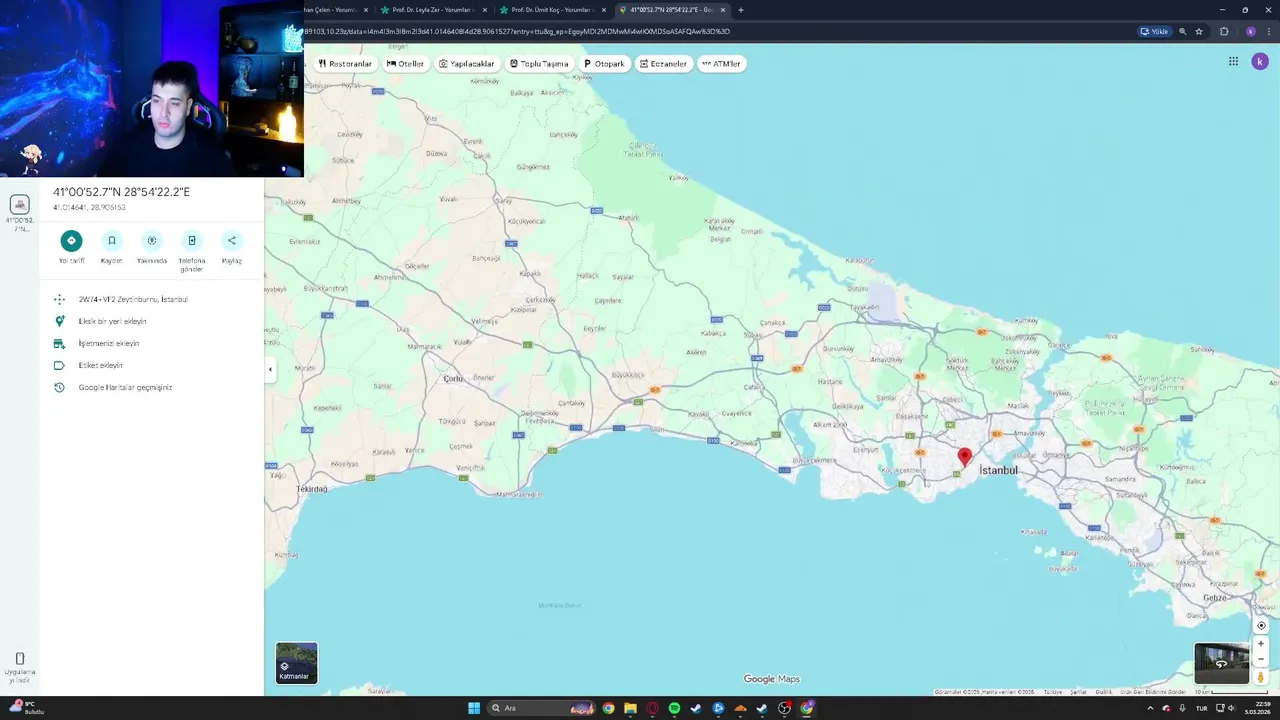Click İşletmenizi ekleyin
This screenshot has width=1280, height=720.
pyautogui.click(x=152, y=343)
